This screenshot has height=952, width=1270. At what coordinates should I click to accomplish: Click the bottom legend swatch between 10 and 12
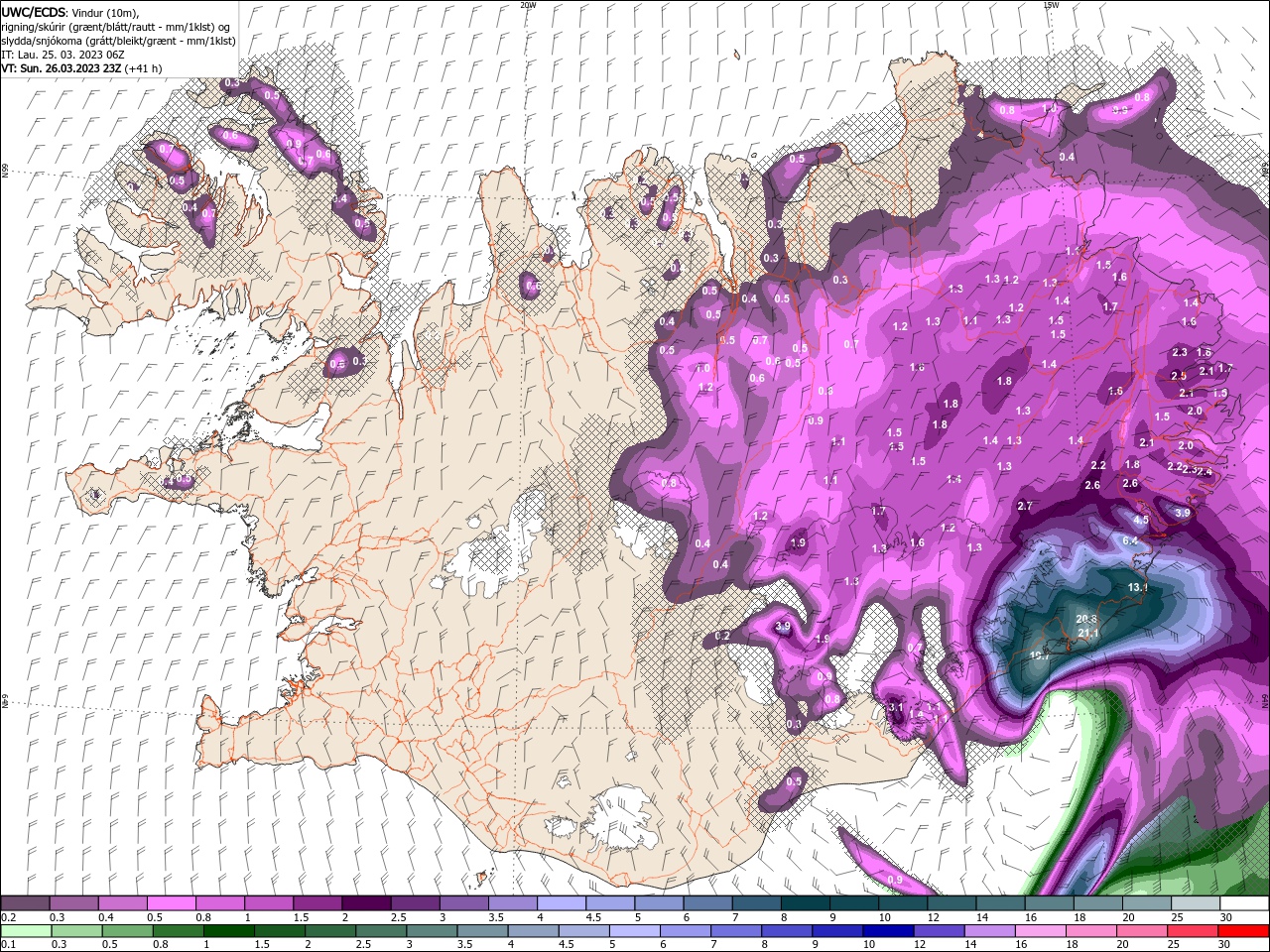(x=889, y=931)
